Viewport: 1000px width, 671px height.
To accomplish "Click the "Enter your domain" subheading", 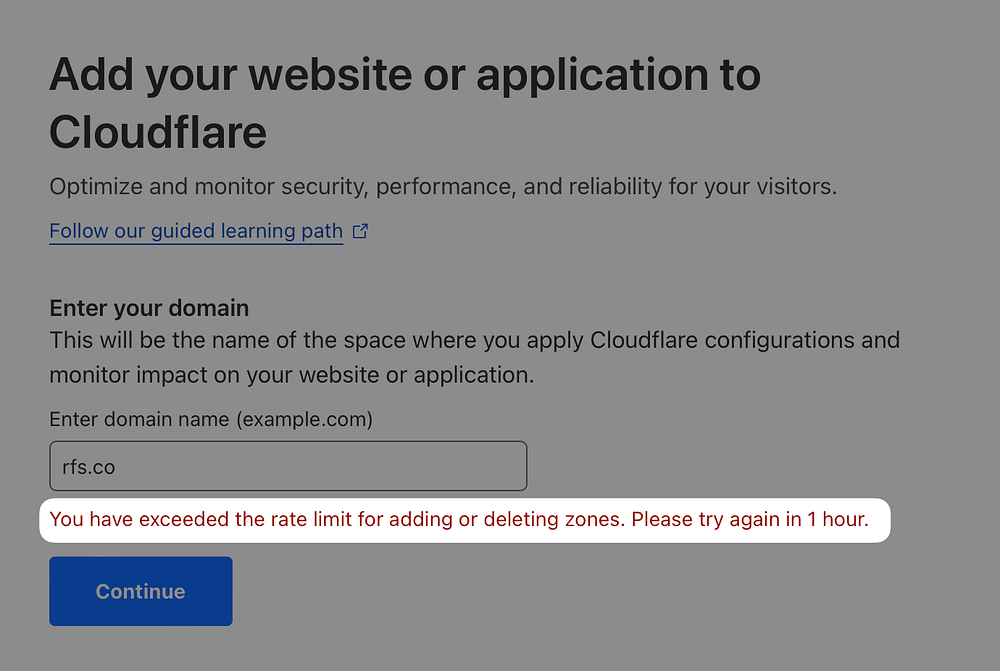I will click(149, 308).
